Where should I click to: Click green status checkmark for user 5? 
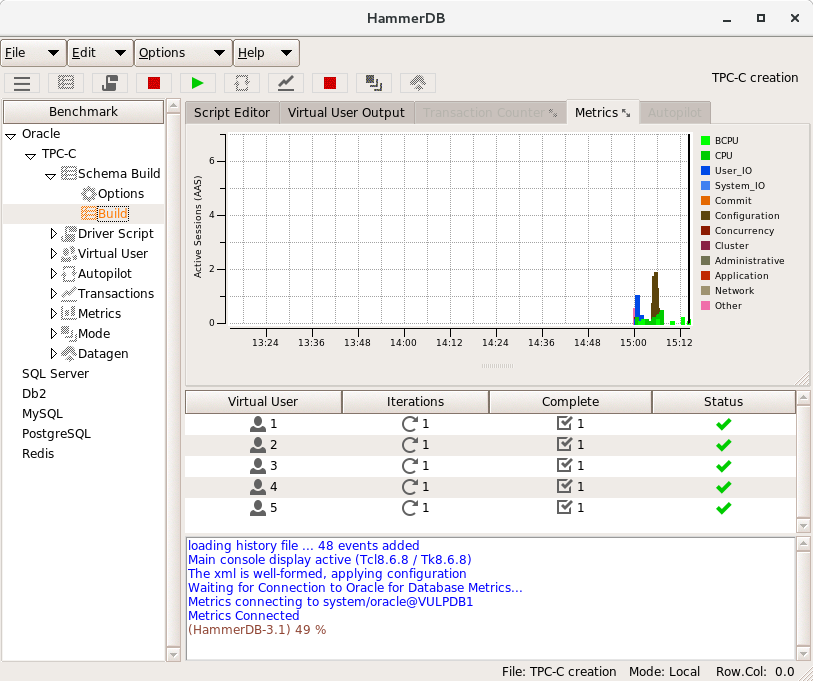723,508
